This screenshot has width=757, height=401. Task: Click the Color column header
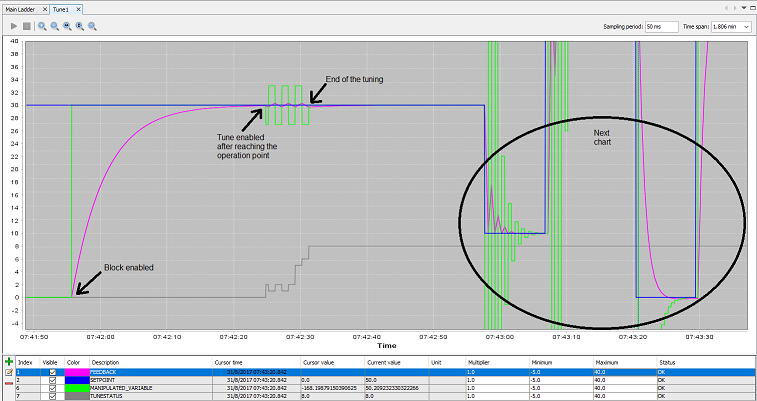point(77,362)
